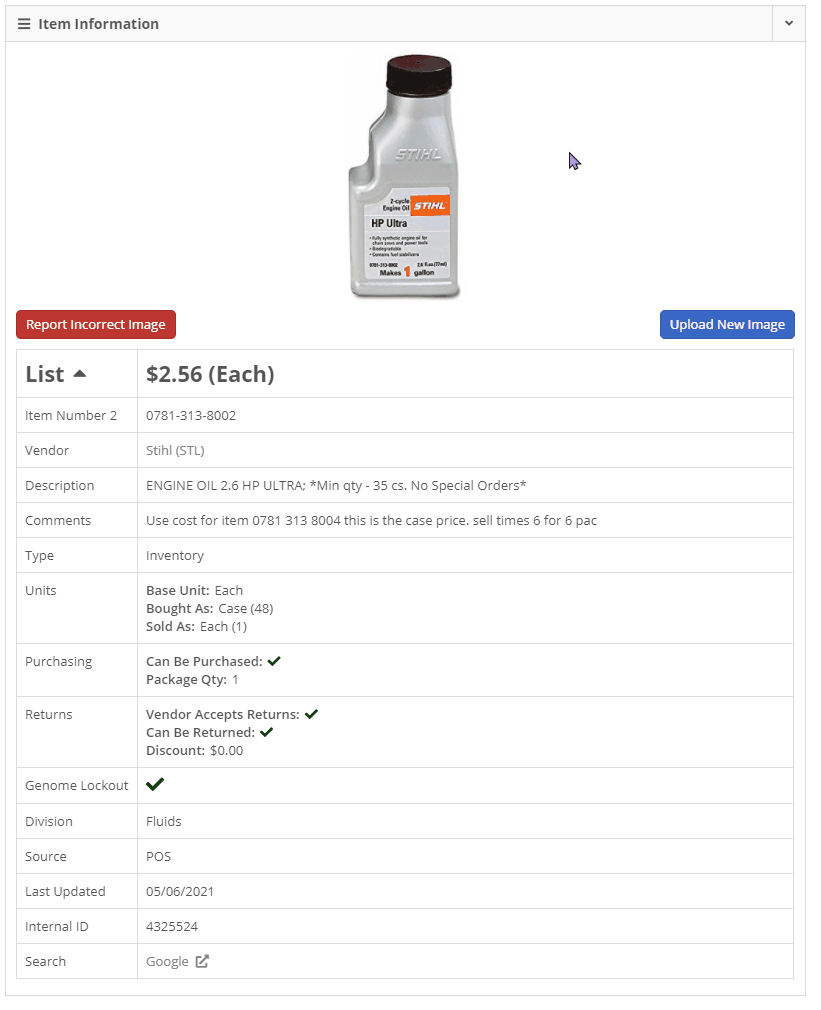Click the Last Updated row label

pyautogui.click(x=65, y=891)
